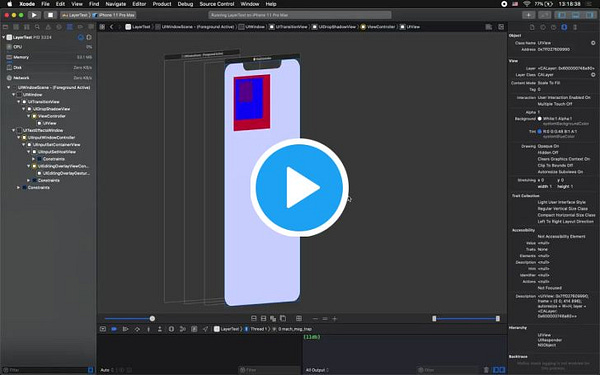600x375 pixels.
Task: Open the Find navigator magnifier icon
Action: (x=37, y=27)
